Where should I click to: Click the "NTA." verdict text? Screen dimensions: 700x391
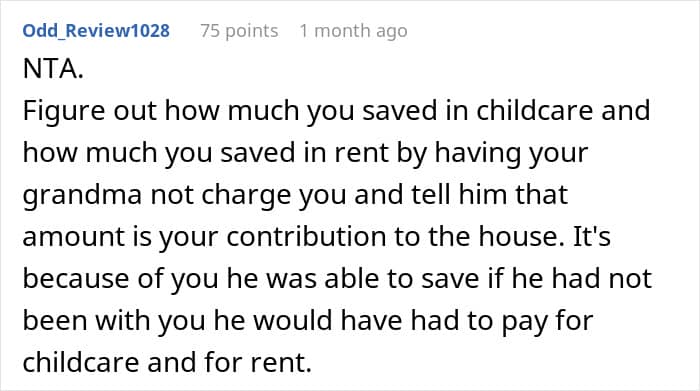coord(53,69)
